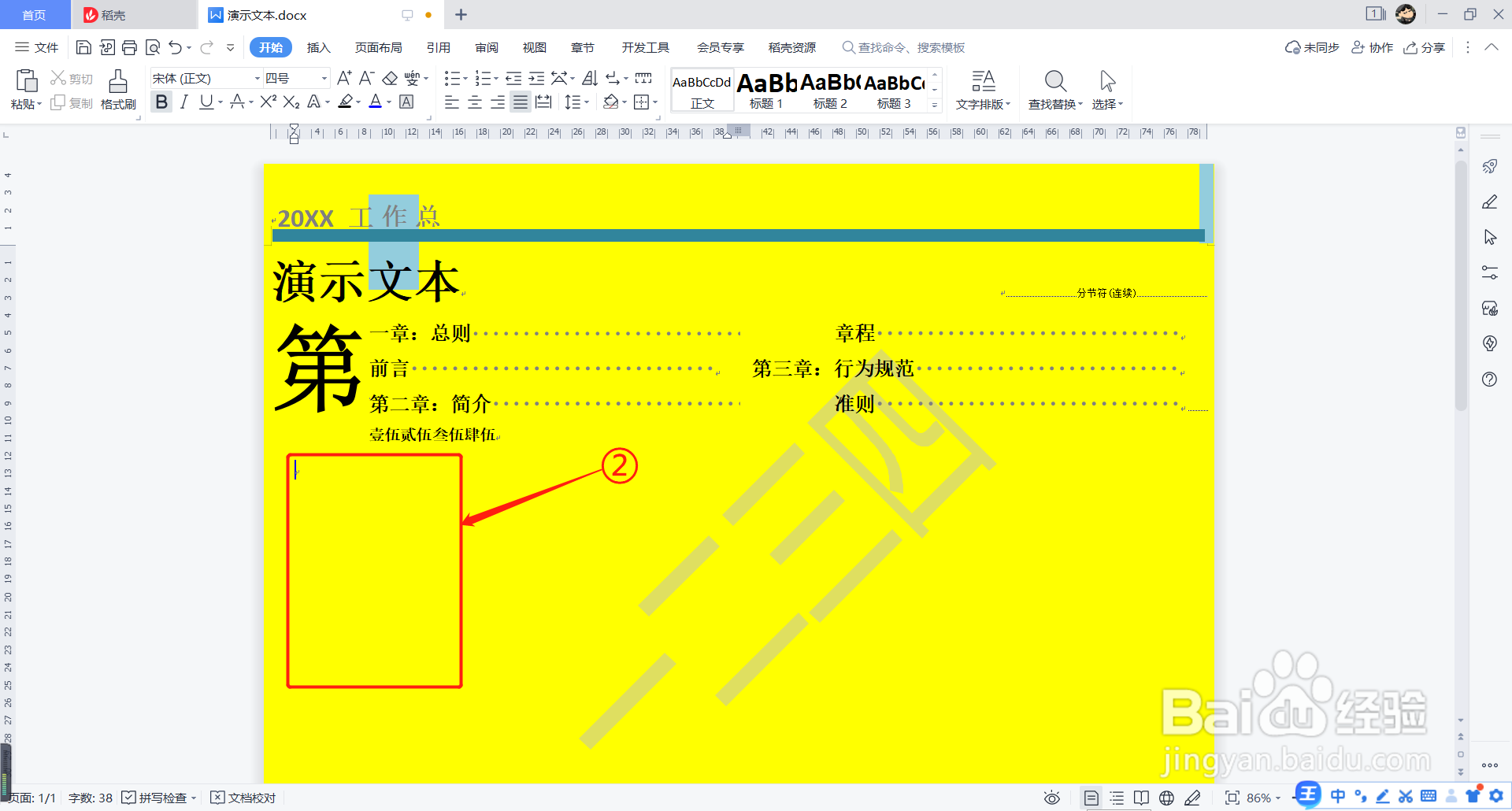Image resolution: width=1512 pixels, height=811 pixels.
Task: Open the 视图 View tab
Action: click(x=535, y=47)
